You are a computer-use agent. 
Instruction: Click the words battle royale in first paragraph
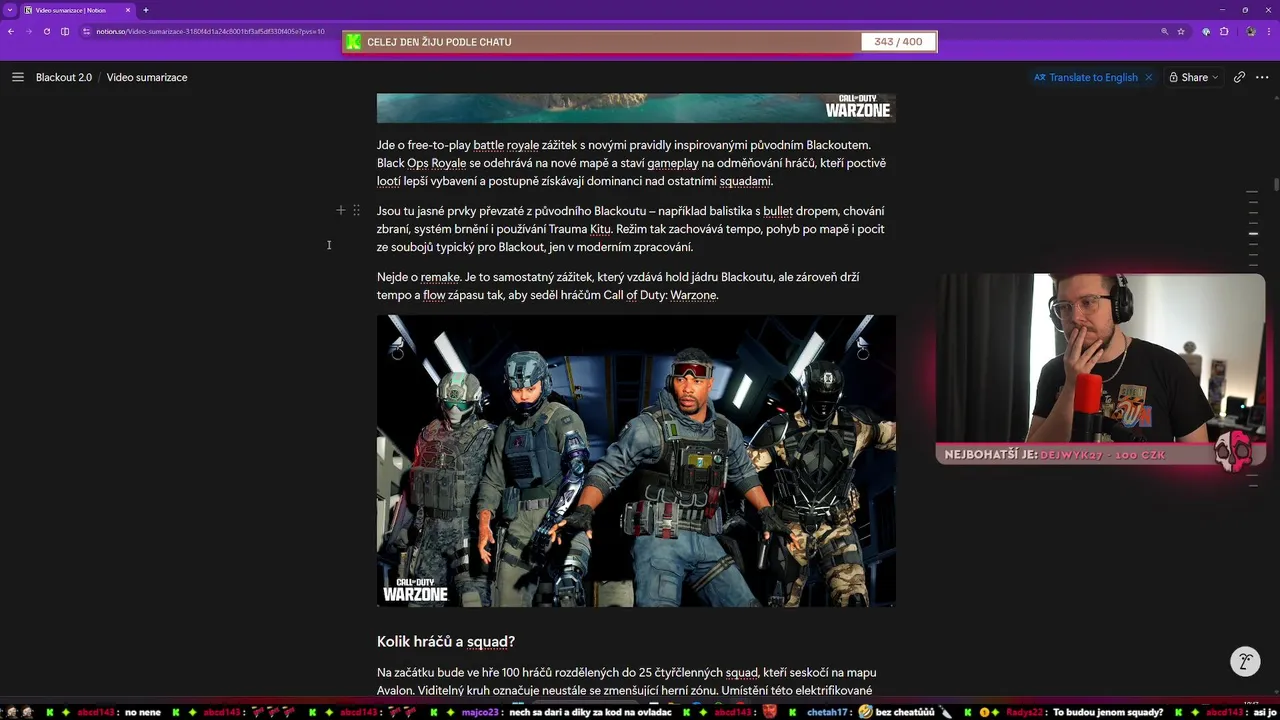506,145
